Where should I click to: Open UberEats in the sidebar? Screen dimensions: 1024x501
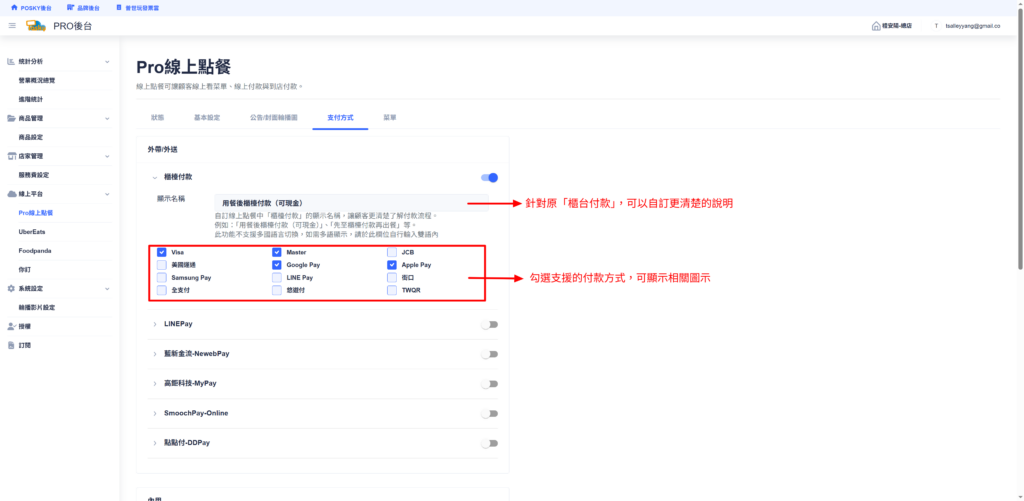[32, 232]
